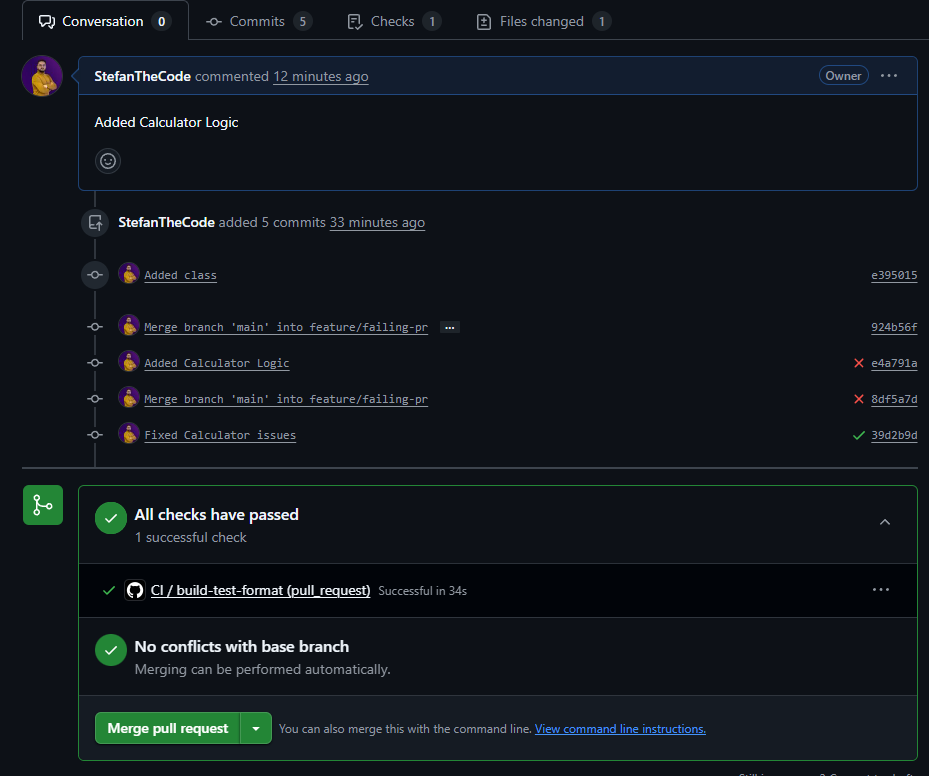Viewport: 929px width, 776px height.
Task: Click red X status on commit 8df5a7d
Action: [858, 399]
